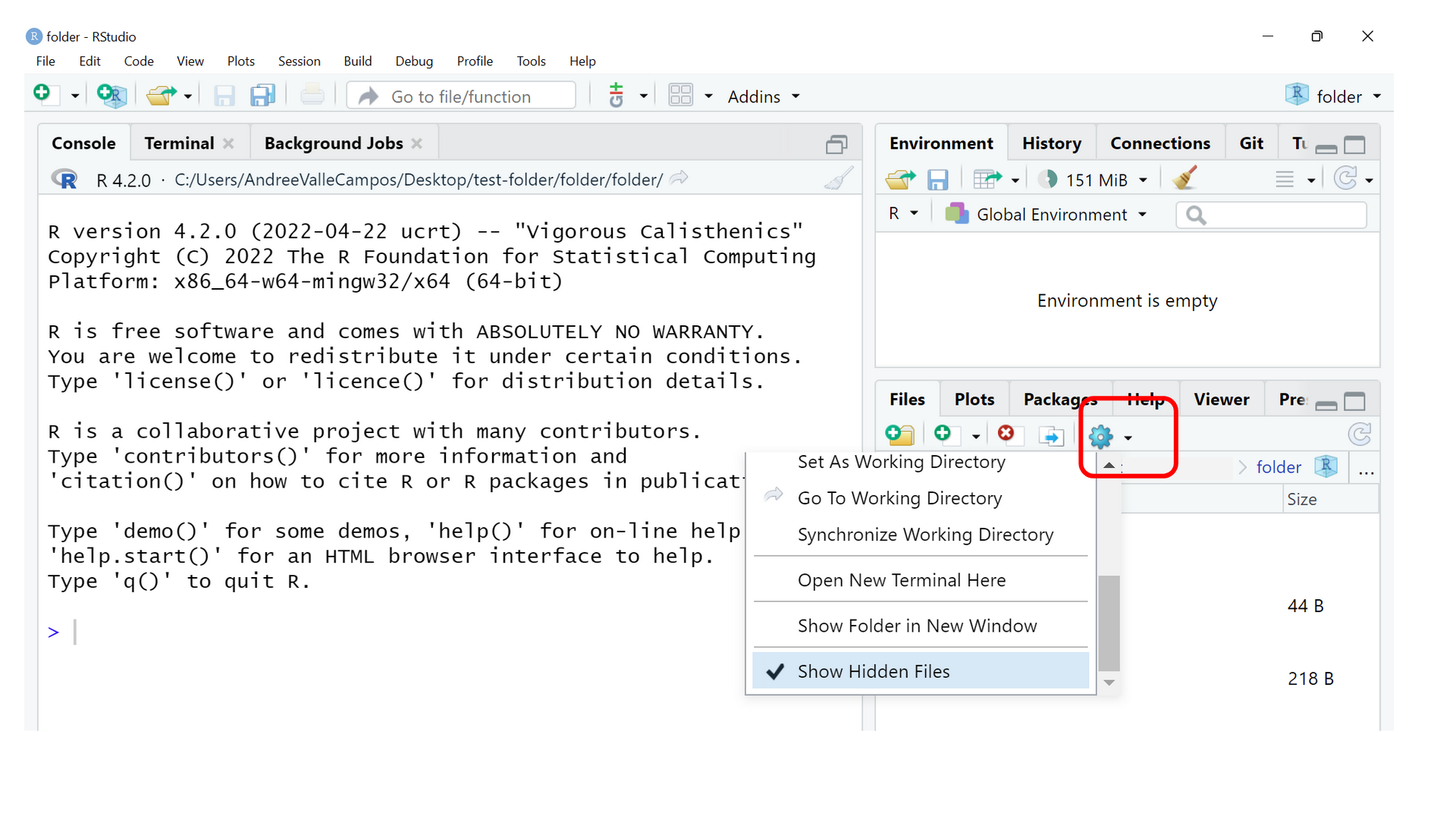Viewport: 1456px width, 819px height.
Task: Click the Workspace Panes grid icon
Action: click(680, 96)
